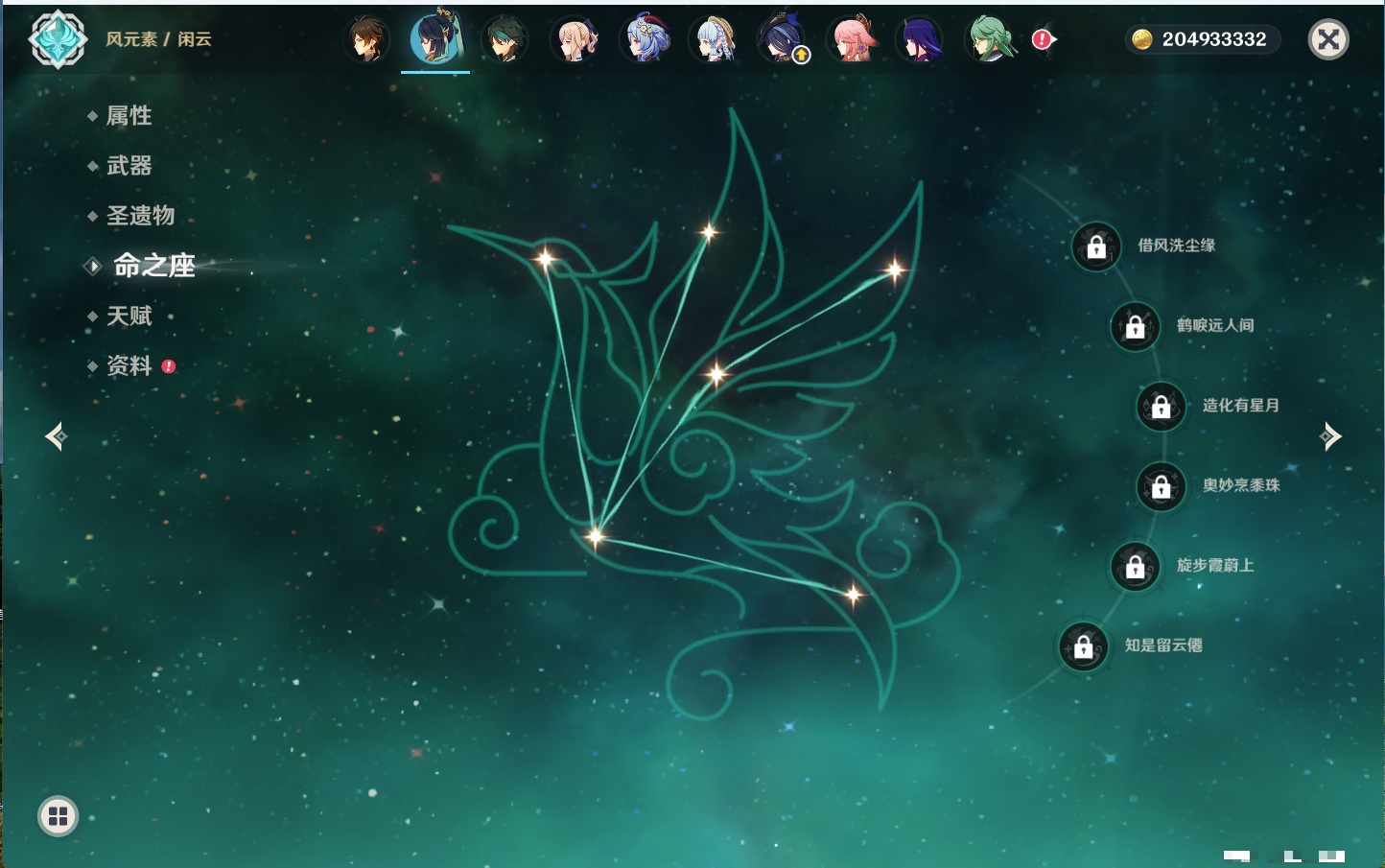Select the locked constellation node 鹤唳远人间
1385x868 pixels.
pyautogui.click(x=1135, y=326)
